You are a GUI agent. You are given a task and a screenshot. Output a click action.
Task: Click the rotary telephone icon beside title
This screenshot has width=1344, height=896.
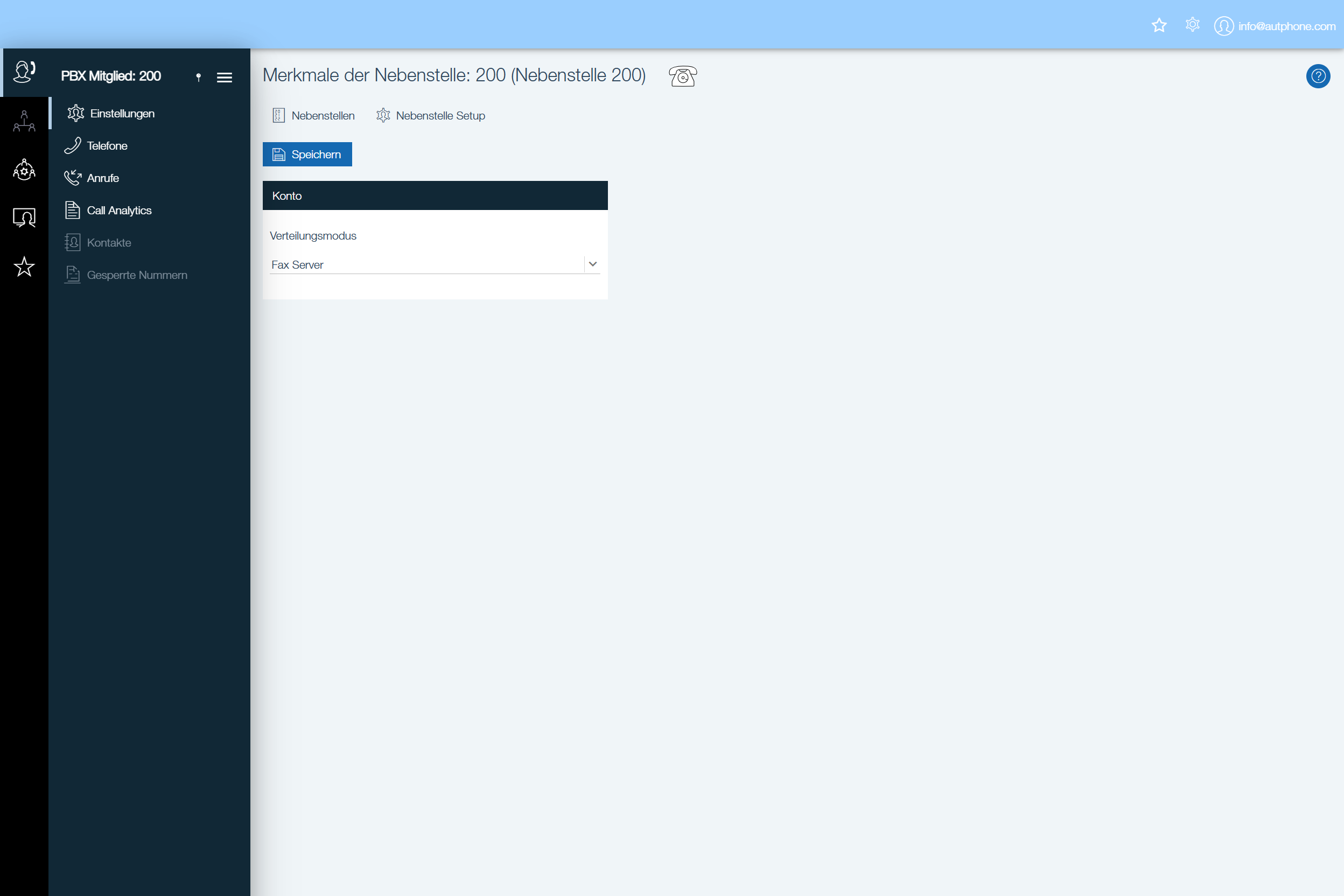682,76
